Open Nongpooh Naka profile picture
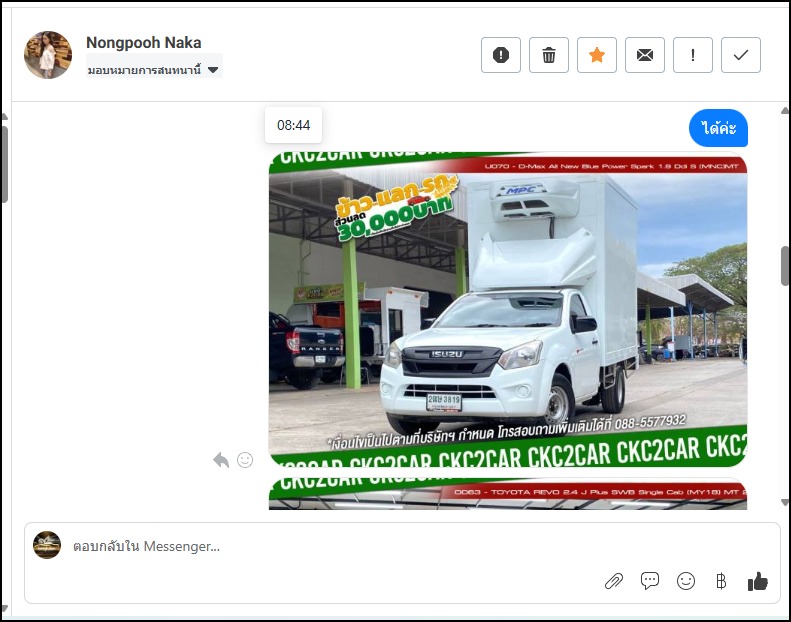 [48, 55]
